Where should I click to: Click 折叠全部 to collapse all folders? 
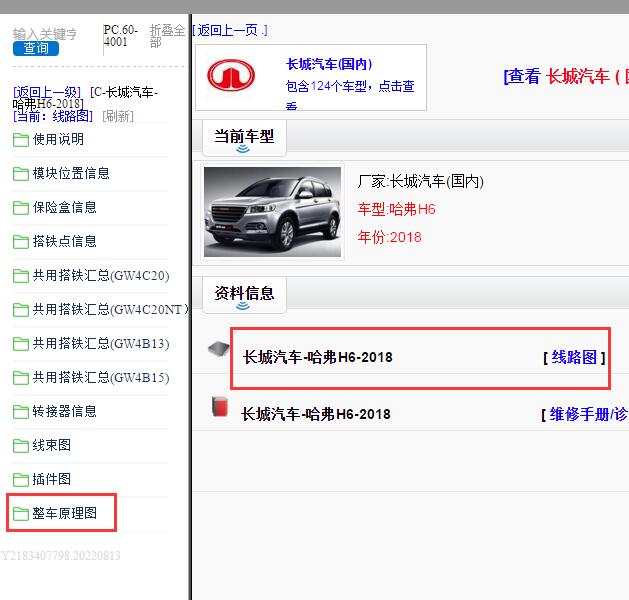[167, 36]
